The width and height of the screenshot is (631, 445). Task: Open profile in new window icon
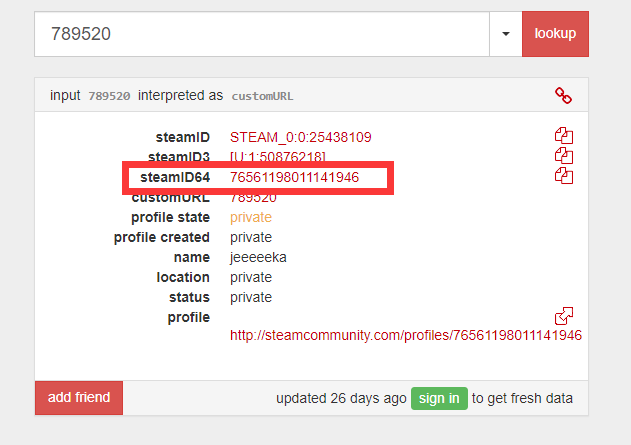pyautogui.click(x=564, y=316)
